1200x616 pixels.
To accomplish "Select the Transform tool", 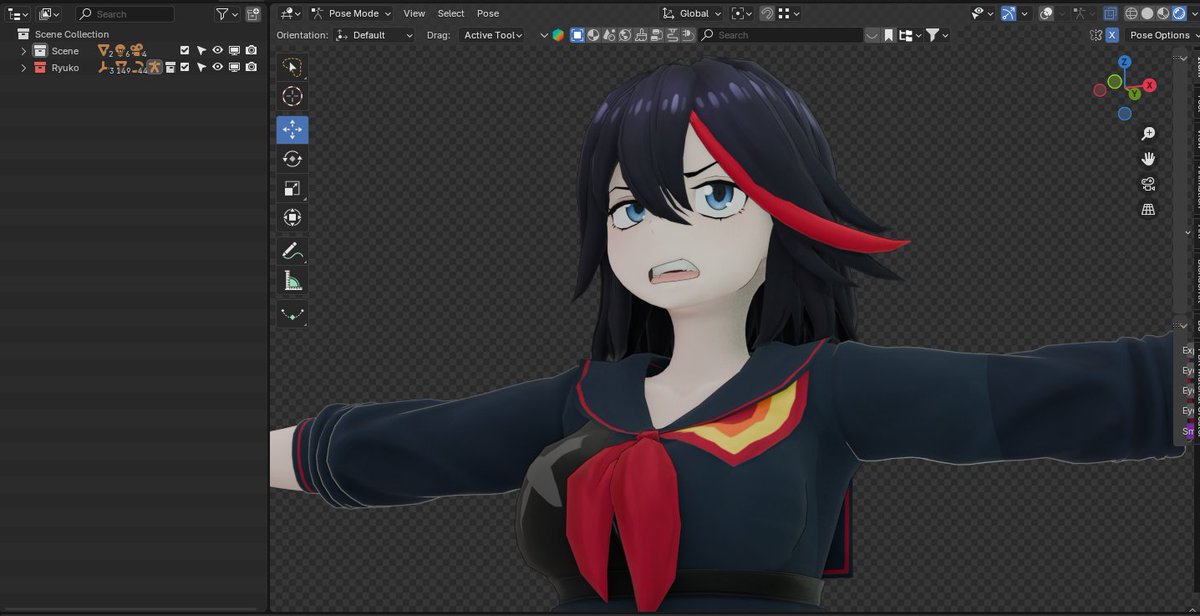I will point(292,217).
